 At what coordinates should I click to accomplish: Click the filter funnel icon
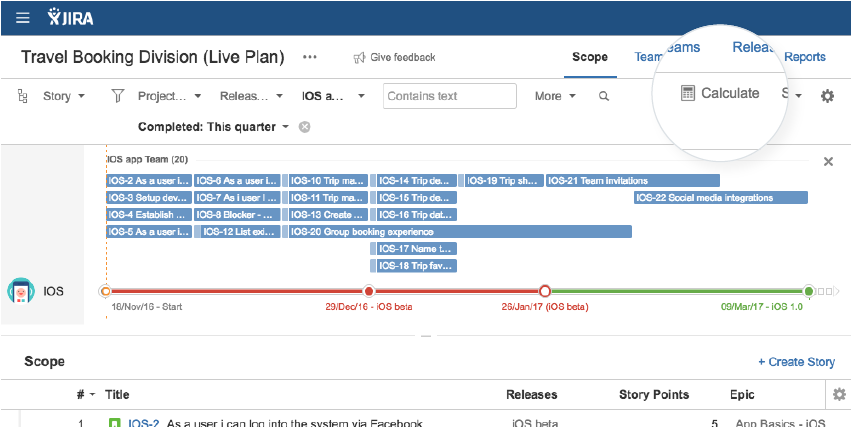(x=117, y=96)
